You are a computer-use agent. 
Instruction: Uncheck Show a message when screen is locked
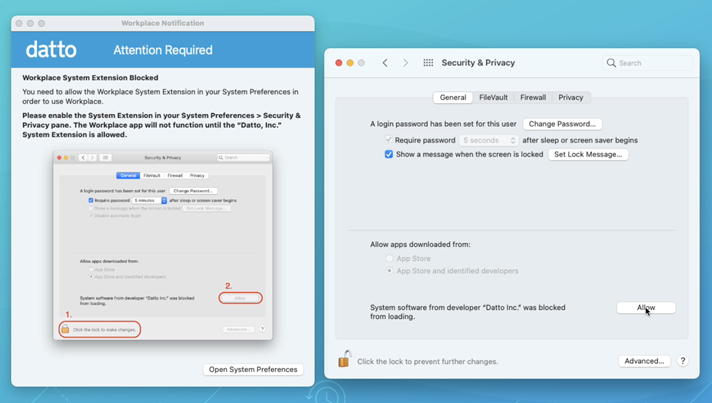tap(389, 155)
